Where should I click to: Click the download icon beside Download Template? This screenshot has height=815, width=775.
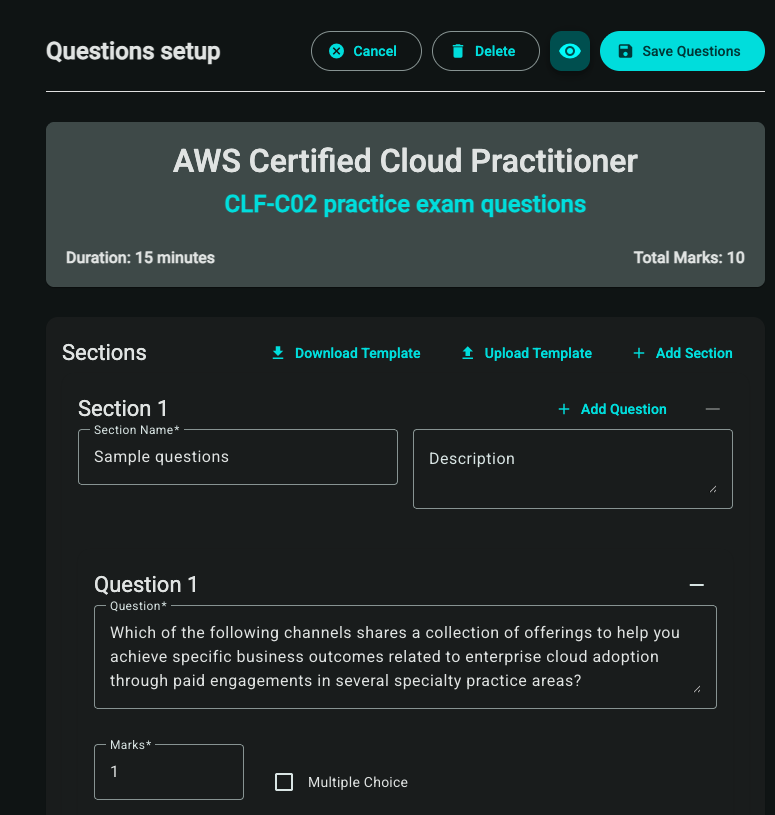tap(277, 353)
